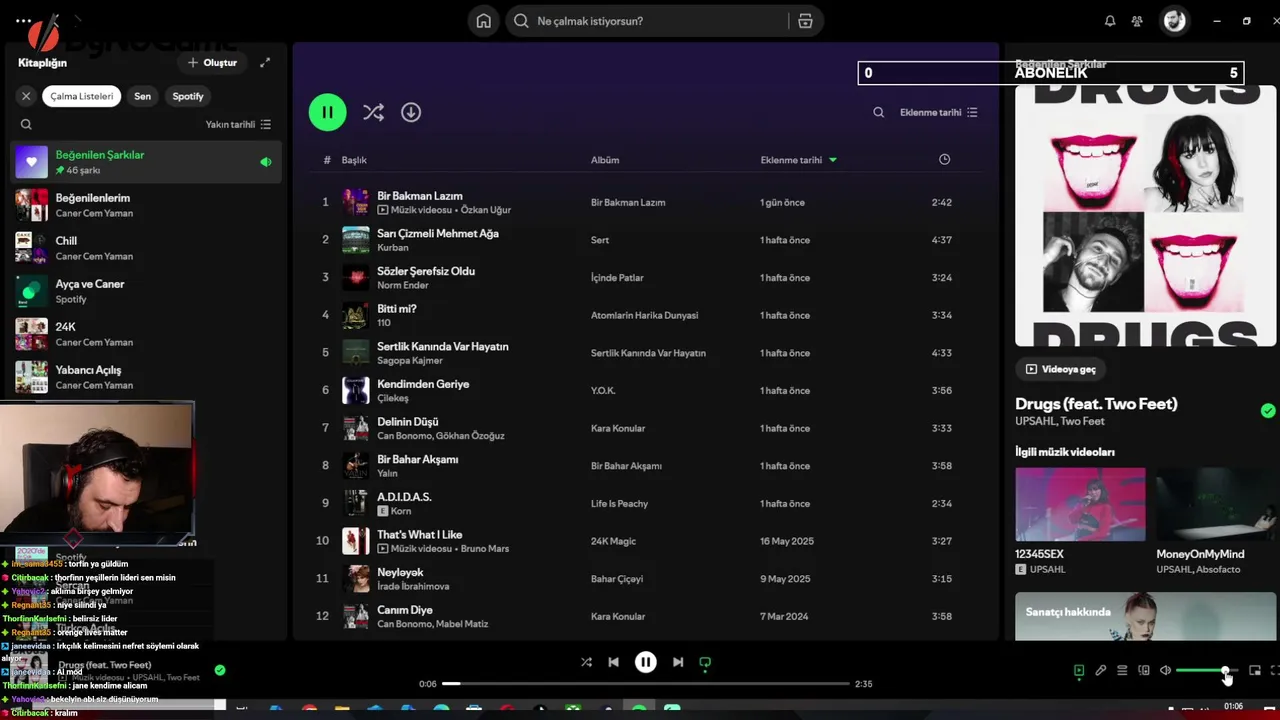The width and height of the screenshot is (1280, 720).
Task: Open MoneyOnMyMind related video thumbnail
Action: coord(1217,505)
